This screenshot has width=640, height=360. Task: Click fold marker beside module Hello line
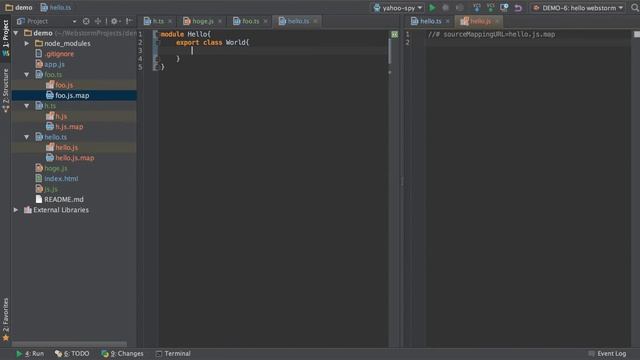point(156,34)
